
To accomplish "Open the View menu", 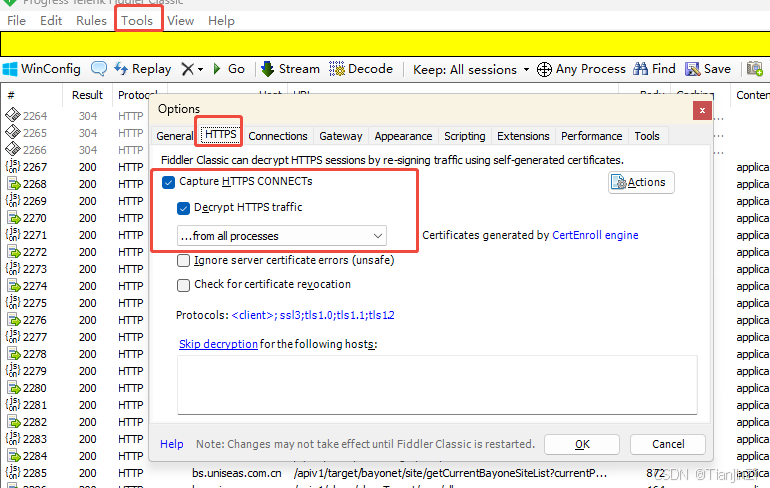I will tap(180, 21).
